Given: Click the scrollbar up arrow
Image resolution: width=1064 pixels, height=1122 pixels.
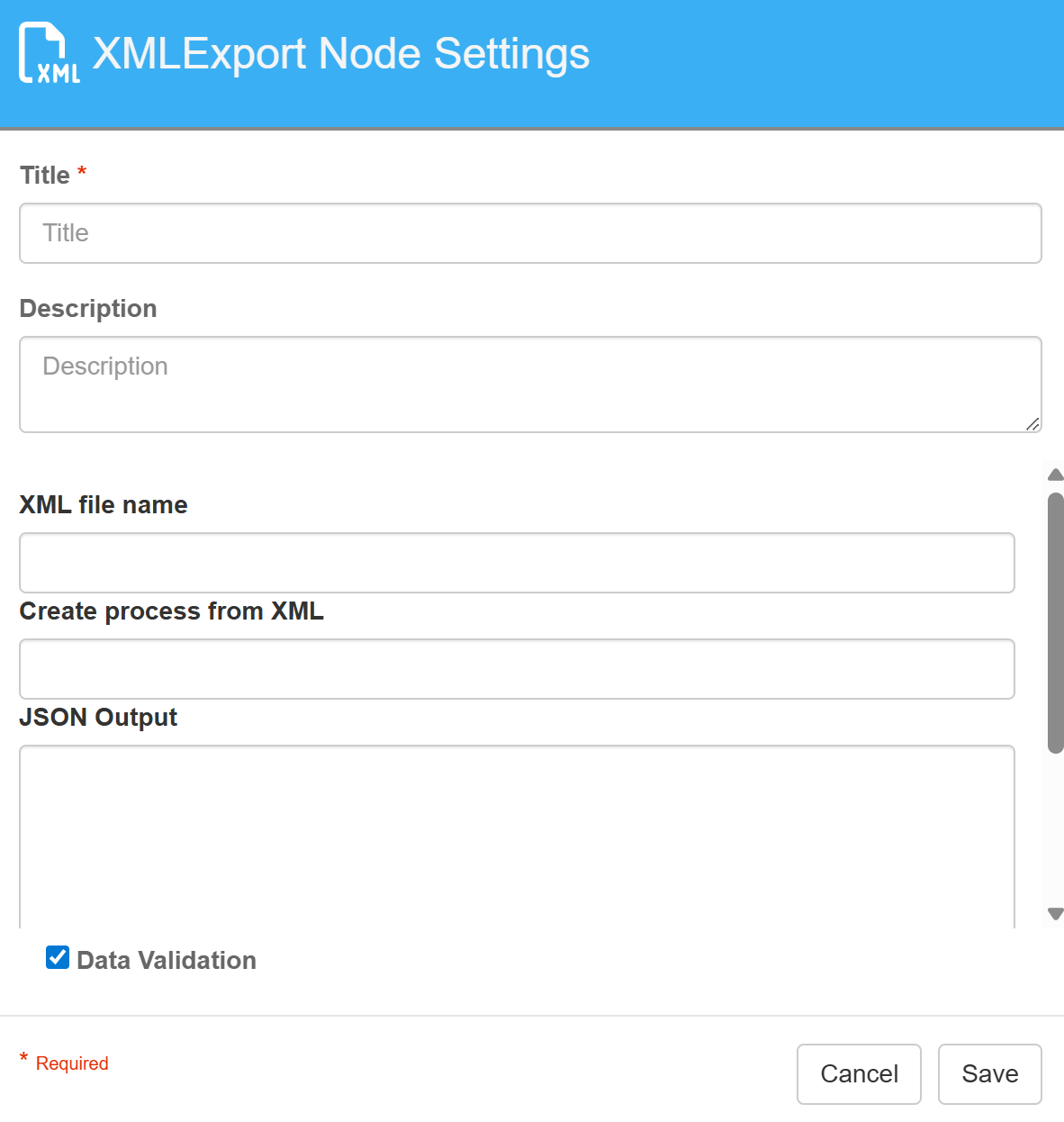Looking at the screenshot, I should tap(1054, 475).
